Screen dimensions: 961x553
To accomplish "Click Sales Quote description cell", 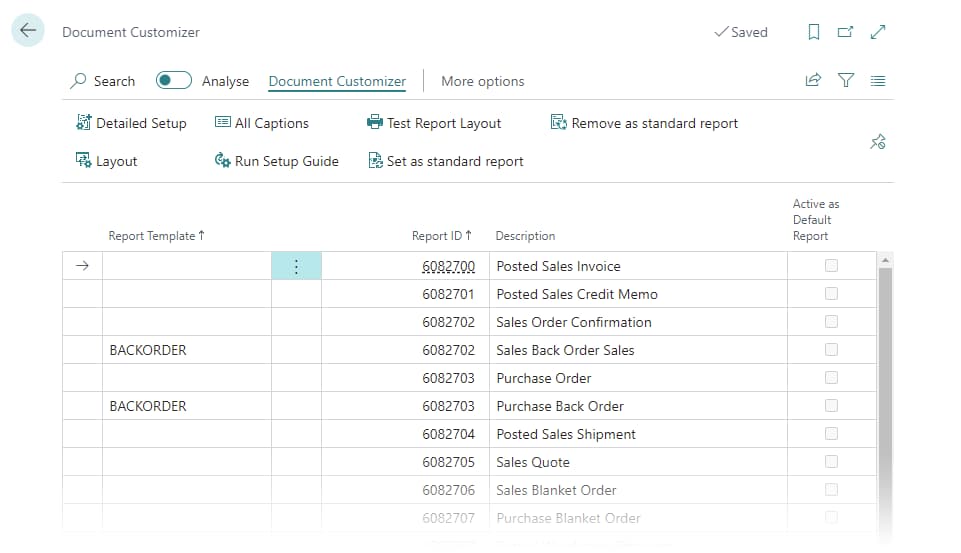I will [638, 462].
